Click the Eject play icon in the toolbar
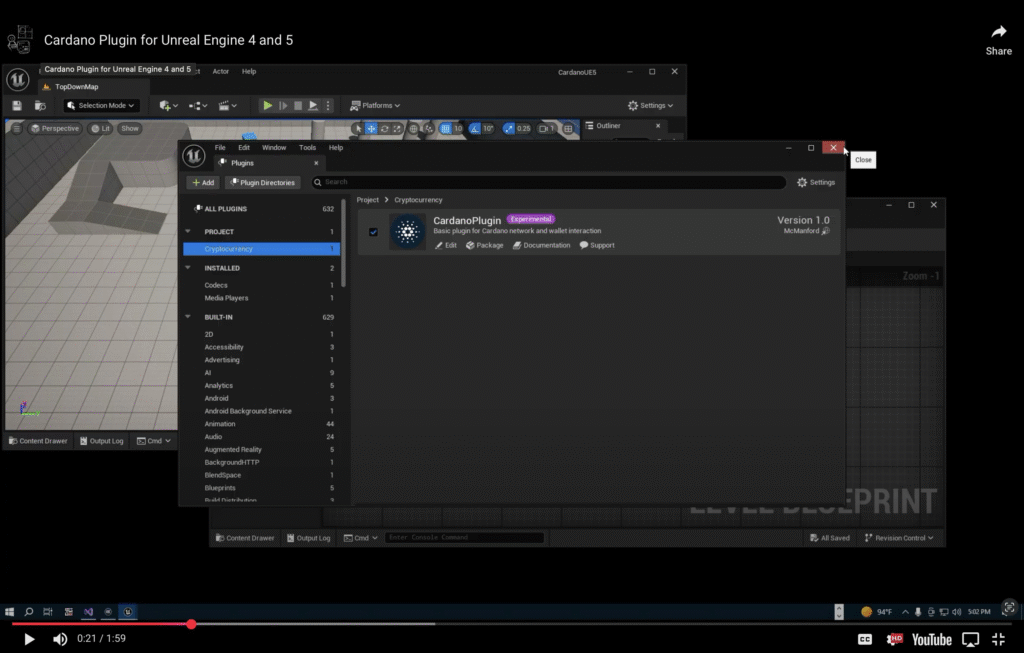 (x=313, y=105)
